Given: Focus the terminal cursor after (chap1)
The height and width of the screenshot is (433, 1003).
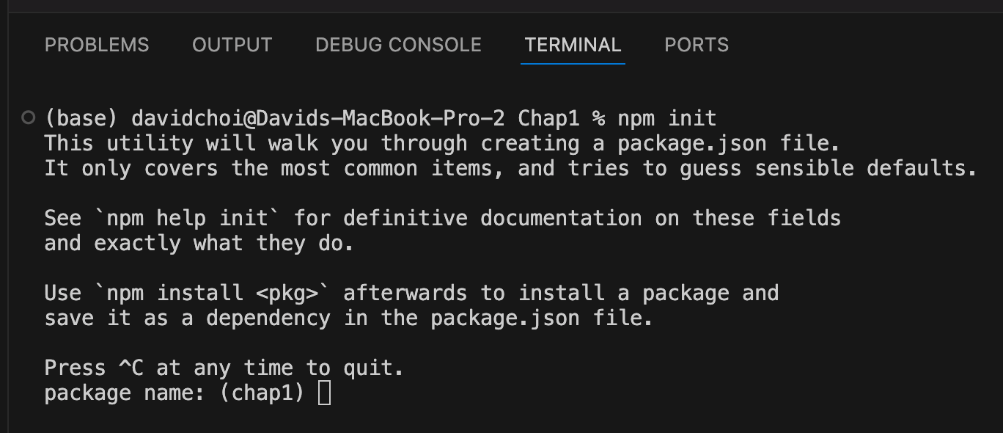Looking at the screenshot, I should [x=324, y=394].
